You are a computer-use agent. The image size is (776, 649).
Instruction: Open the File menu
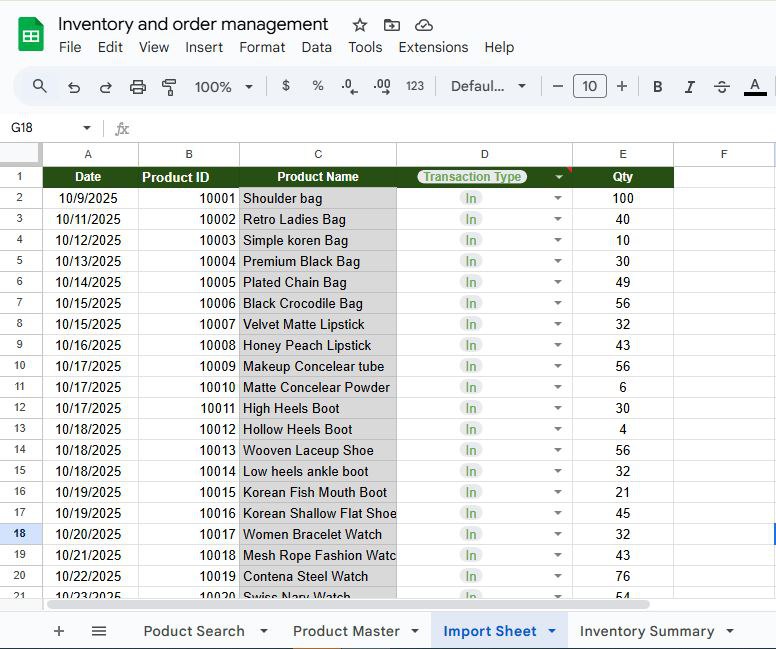70,47
